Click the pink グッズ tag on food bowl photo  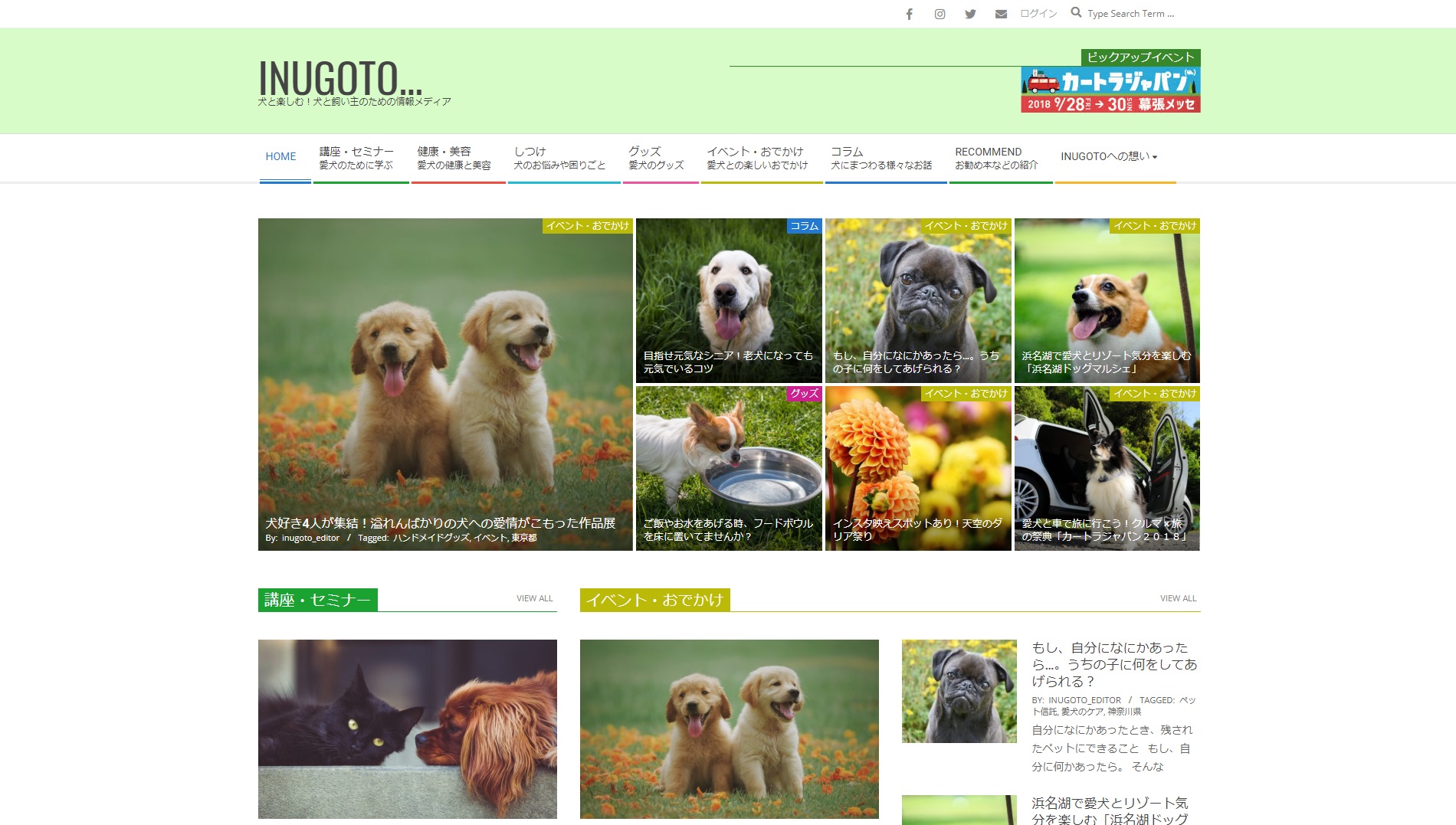coord(804,394)
